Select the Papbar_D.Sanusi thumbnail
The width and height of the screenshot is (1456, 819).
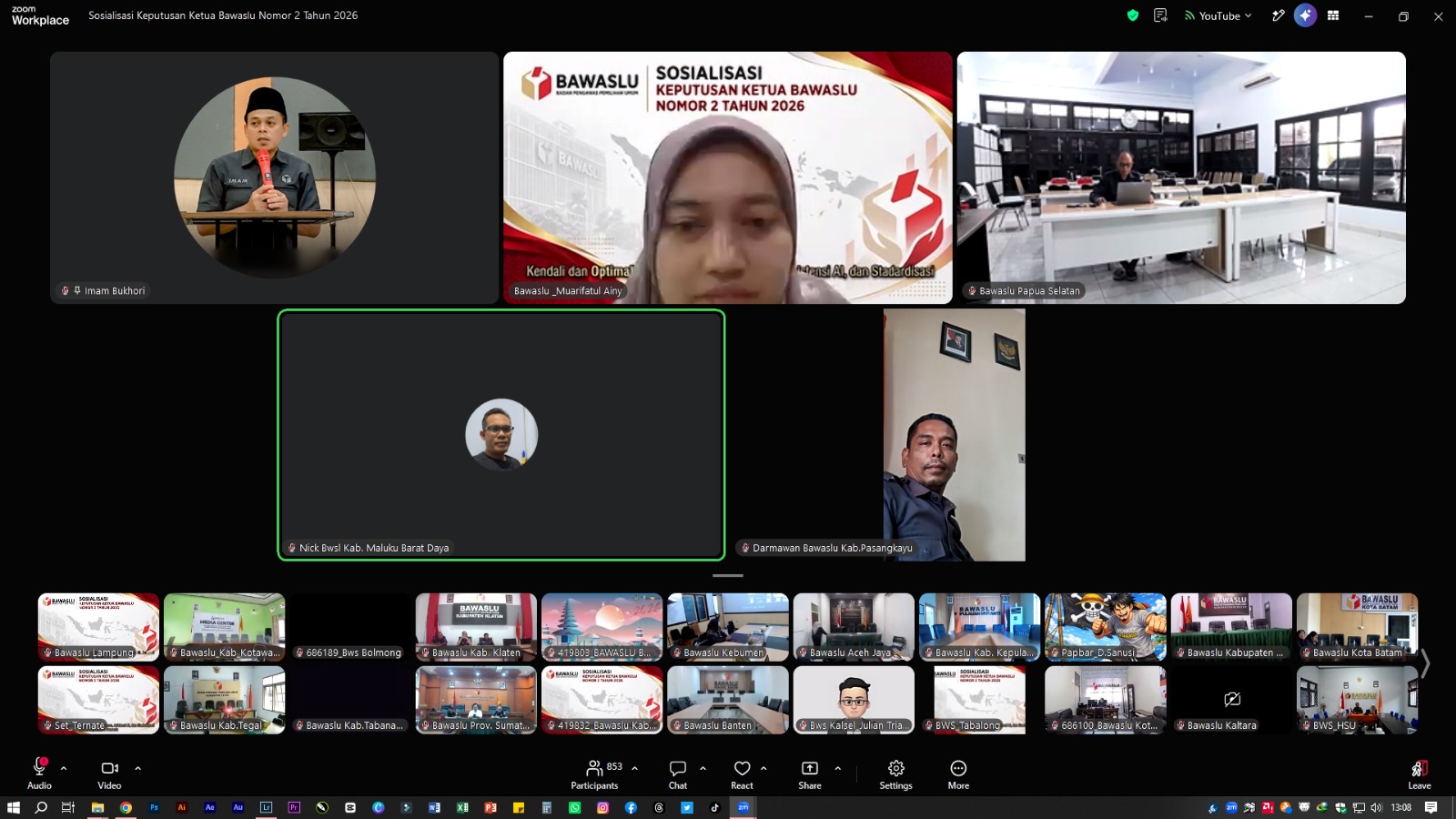[x=1106, y=627]
